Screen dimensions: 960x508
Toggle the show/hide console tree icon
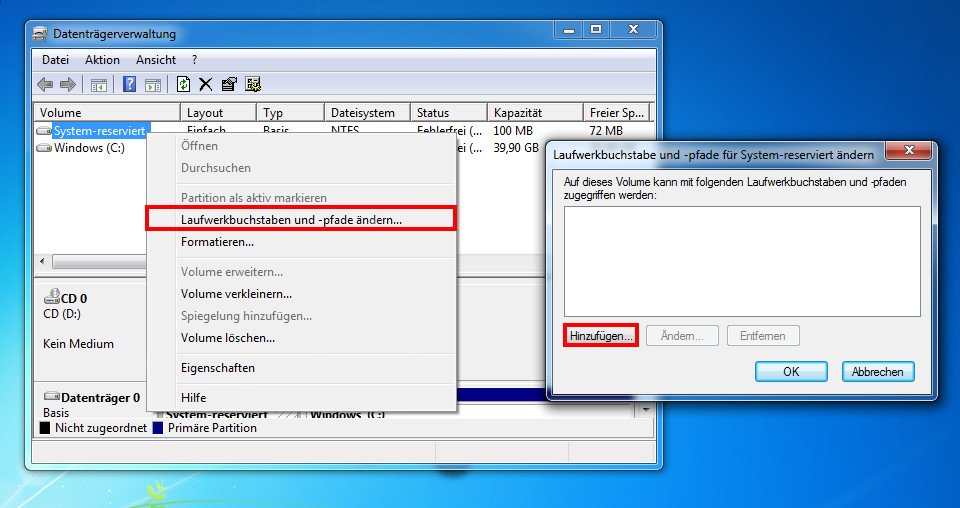(x=99, y=84)
